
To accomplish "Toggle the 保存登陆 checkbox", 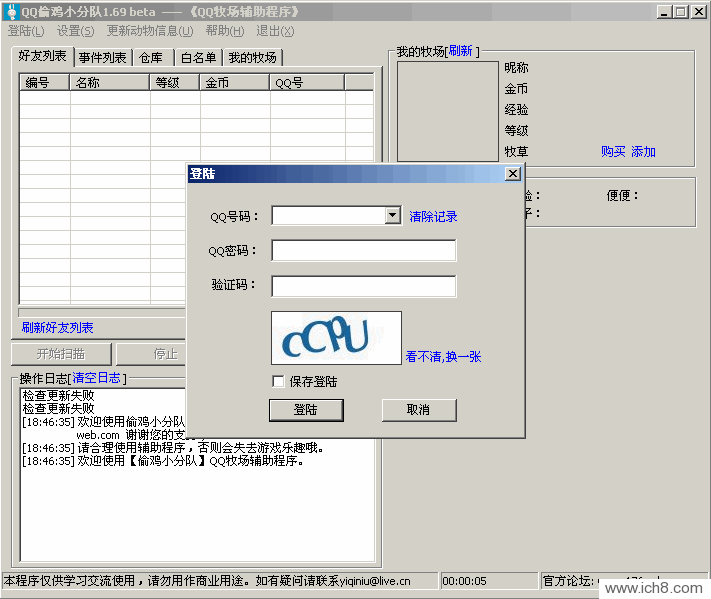I will (278, 381).
